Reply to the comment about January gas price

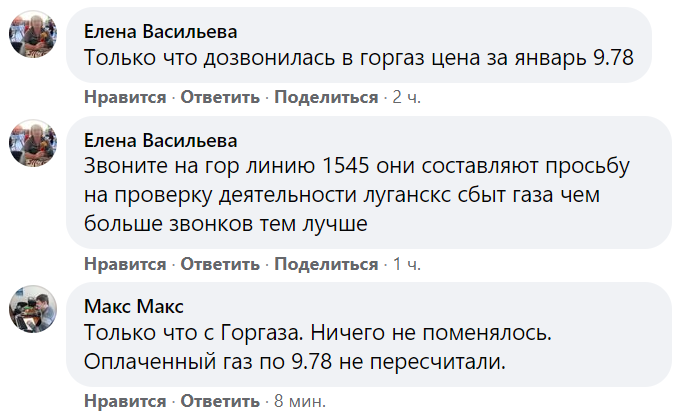(x=219, y=97)
